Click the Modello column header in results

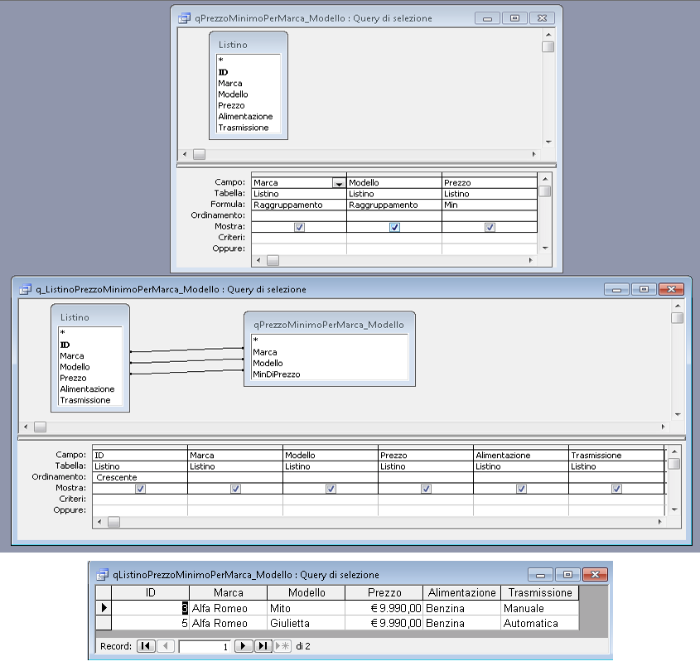click(x=306, y=593)
